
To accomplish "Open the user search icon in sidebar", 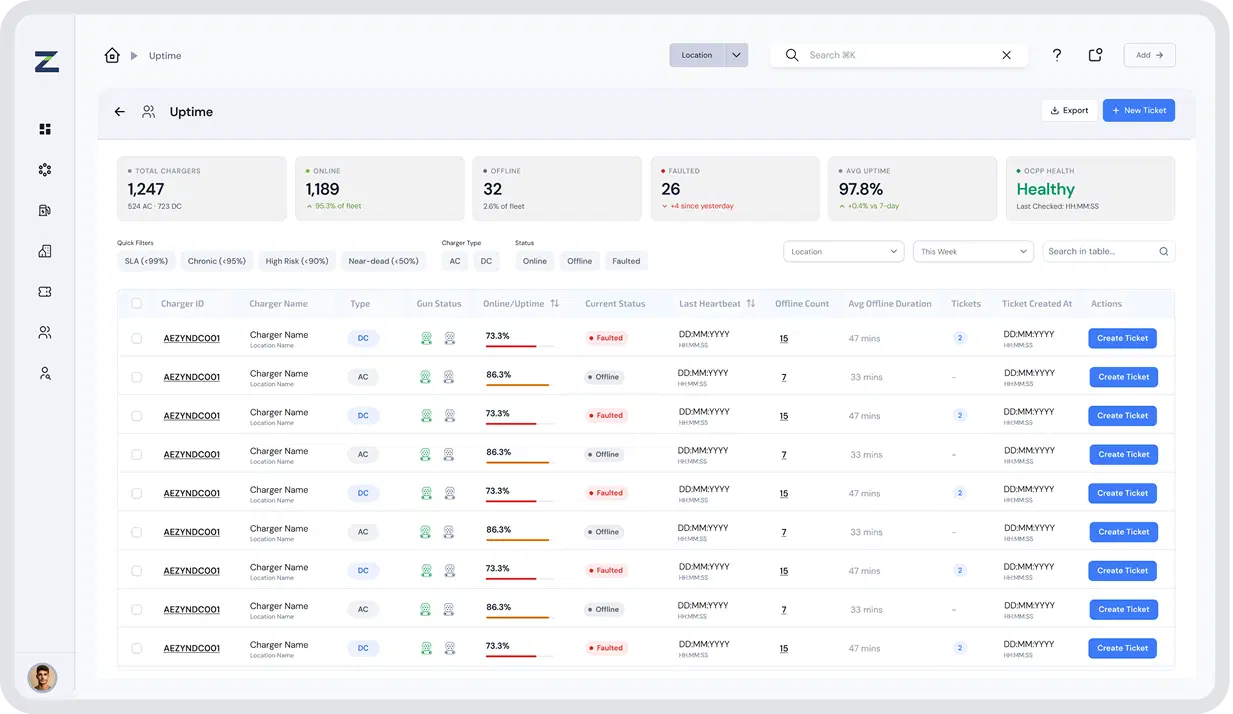I will tap(45, 373).
